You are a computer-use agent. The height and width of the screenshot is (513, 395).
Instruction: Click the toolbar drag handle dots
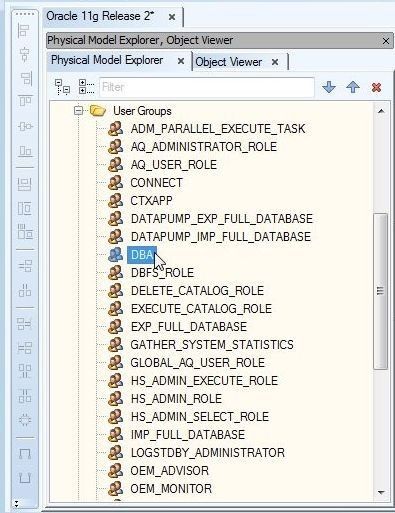25,14
